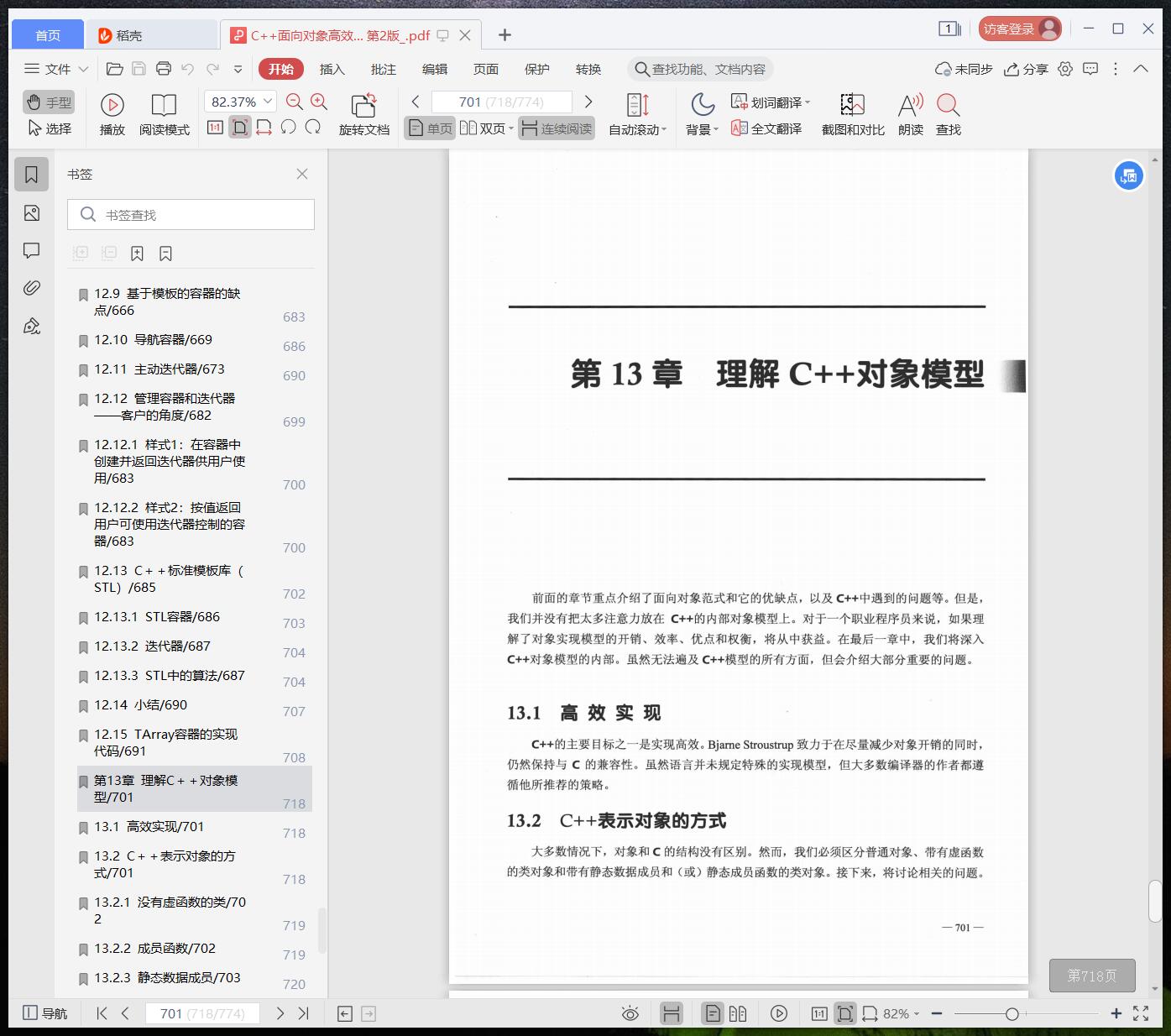Open Background (背景) dropdown
Screen dimensions: 1171x1036
click(702, 114)
